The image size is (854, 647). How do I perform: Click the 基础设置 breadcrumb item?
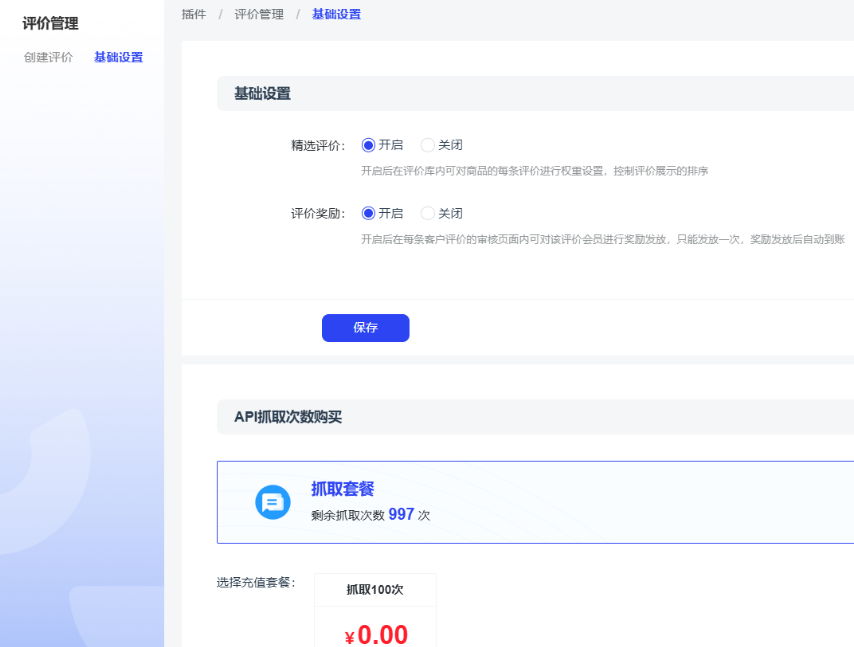coord(336,14)
